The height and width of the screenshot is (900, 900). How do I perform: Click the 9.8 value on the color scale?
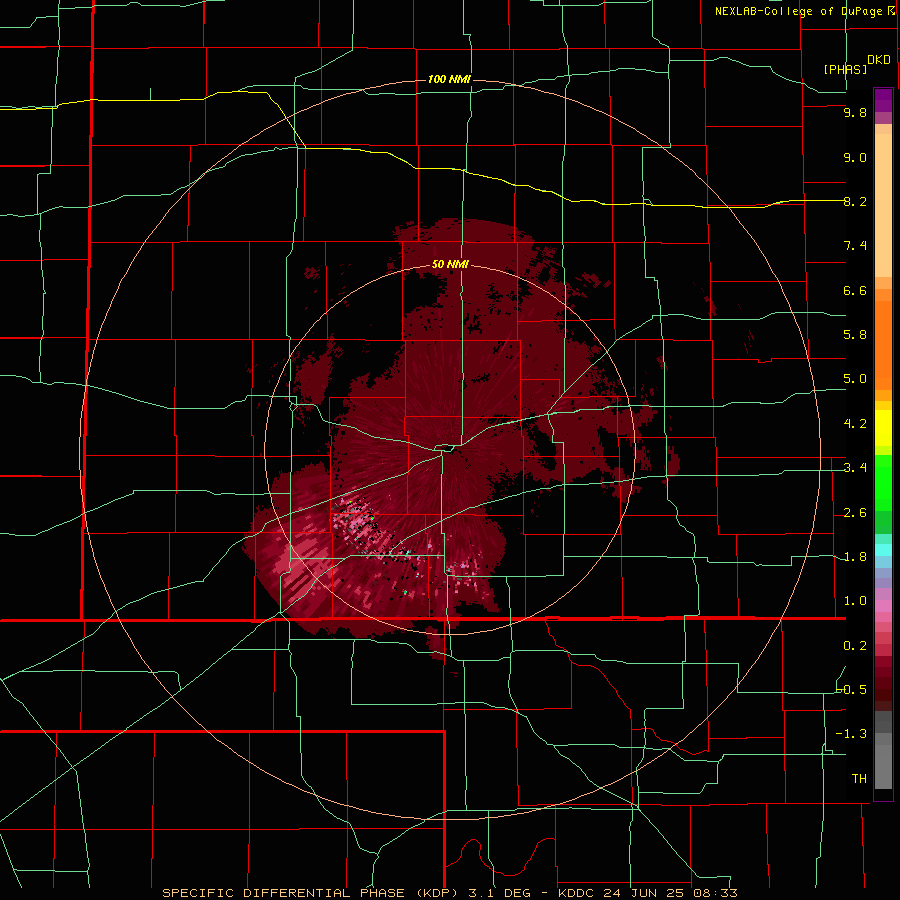[x=855, y=112]
